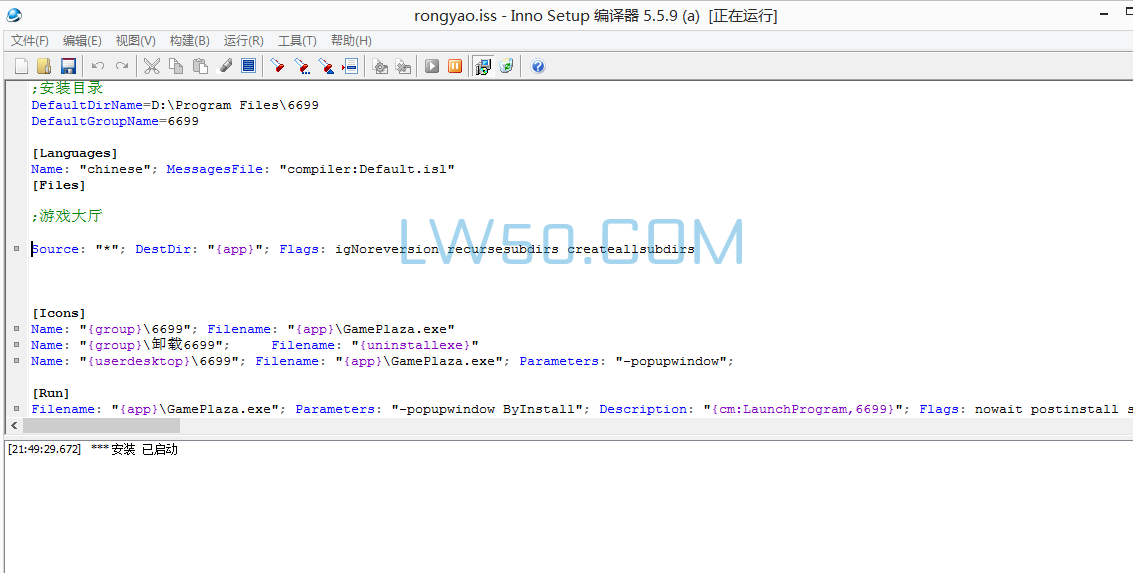1133x573 pixels.
Task: Click the [Run] section header
Action: pos(51,393)
